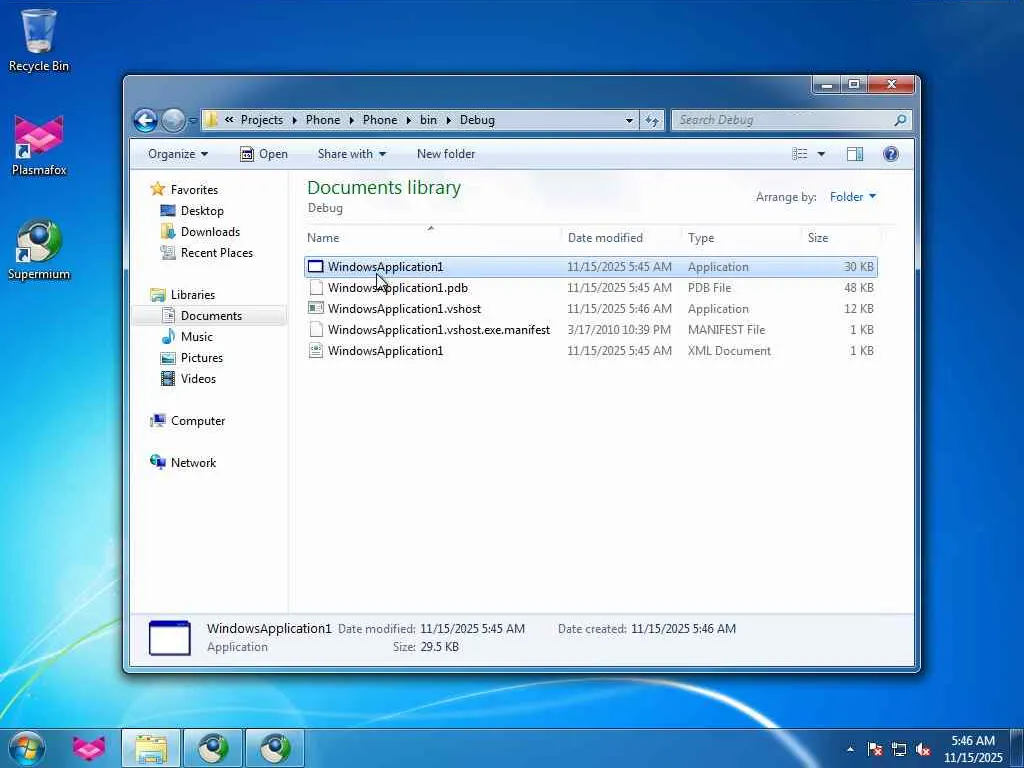
Task: Click the refresh button beside address bar
Action: click(652, 120)
